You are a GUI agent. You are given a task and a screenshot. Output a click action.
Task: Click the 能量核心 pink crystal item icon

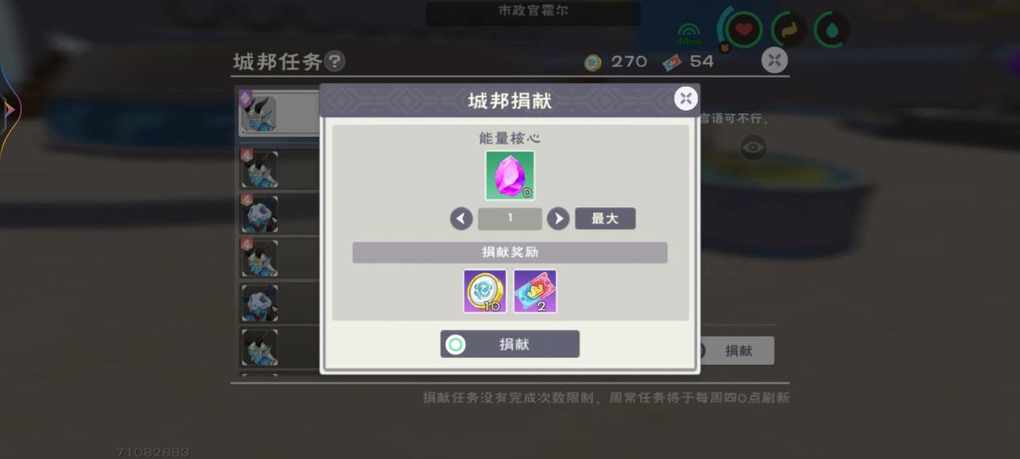pos(510,176)
